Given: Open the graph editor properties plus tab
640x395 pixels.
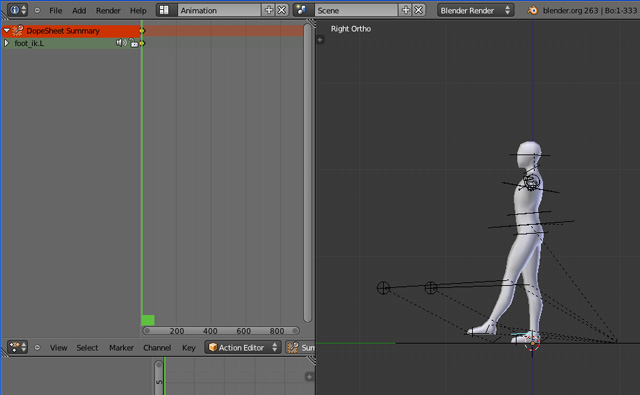Looking at the screenshot, I should click(x=309, y=377).
